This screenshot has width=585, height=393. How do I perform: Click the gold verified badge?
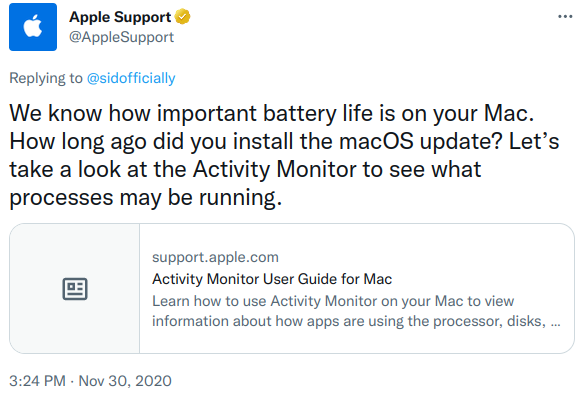[x=182, y=17]
